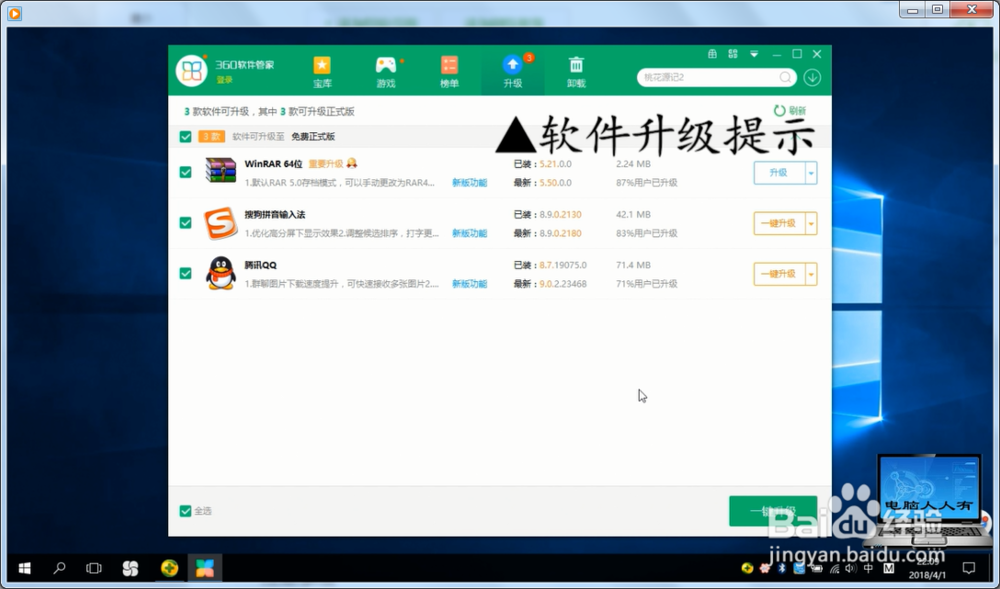Click the Bluetooth tray icon

point(782,568)
